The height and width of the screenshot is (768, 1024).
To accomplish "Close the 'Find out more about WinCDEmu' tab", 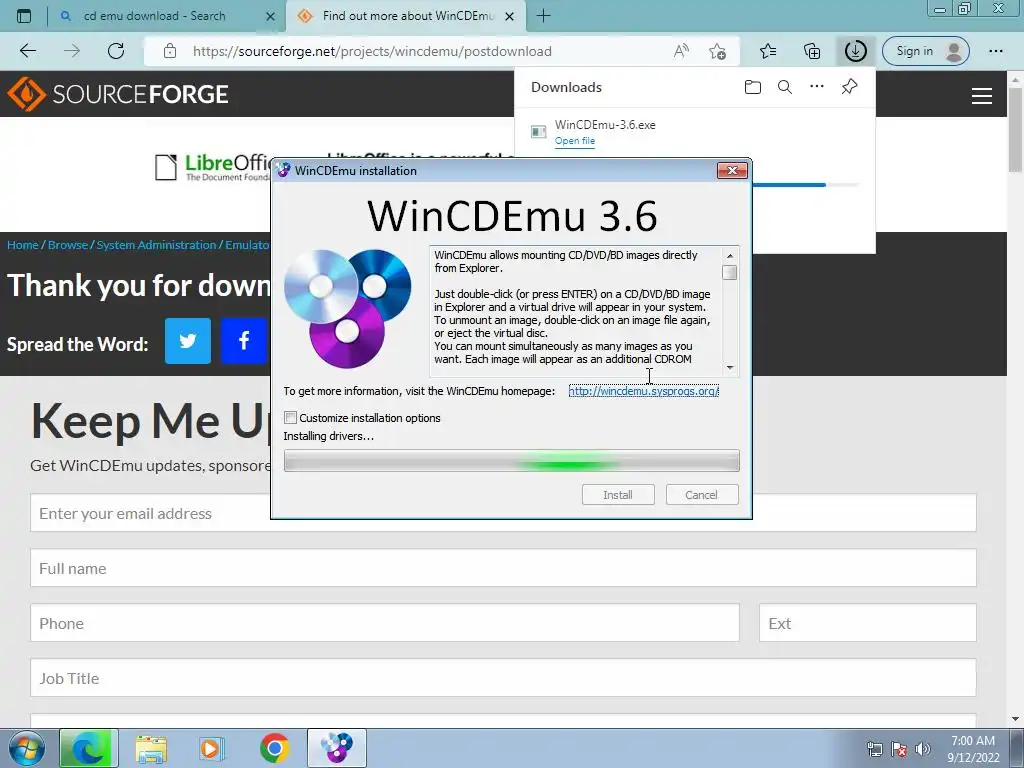I will (x=510, y=16).
